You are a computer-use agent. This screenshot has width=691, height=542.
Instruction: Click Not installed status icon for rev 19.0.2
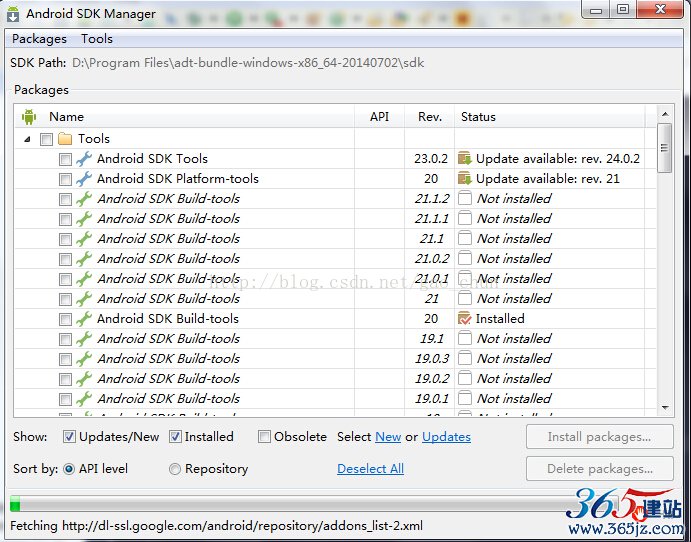click(464, 379)
